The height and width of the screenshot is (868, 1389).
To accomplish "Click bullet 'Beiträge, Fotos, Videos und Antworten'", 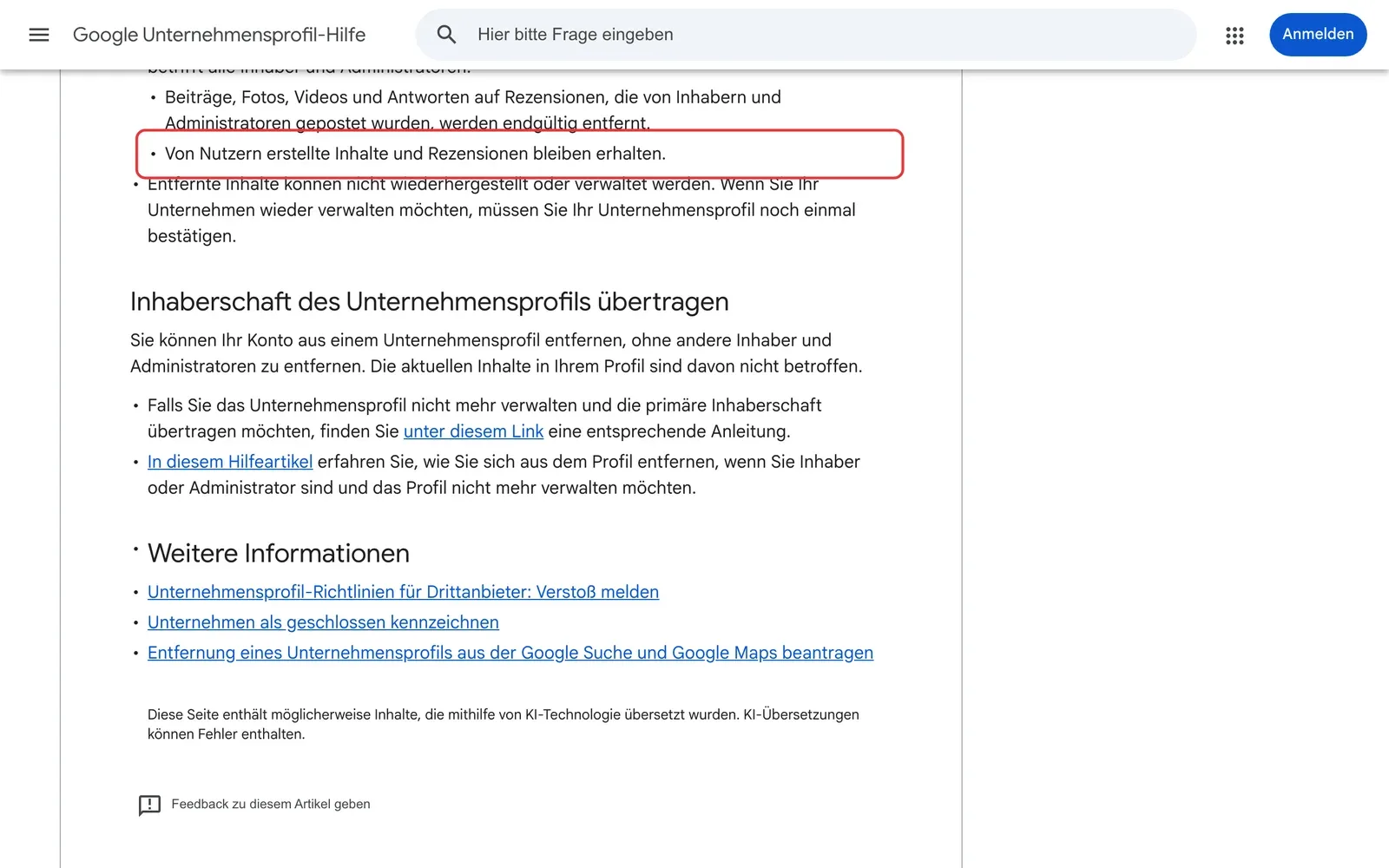I will pyautogui.click(x=473, y=110).
